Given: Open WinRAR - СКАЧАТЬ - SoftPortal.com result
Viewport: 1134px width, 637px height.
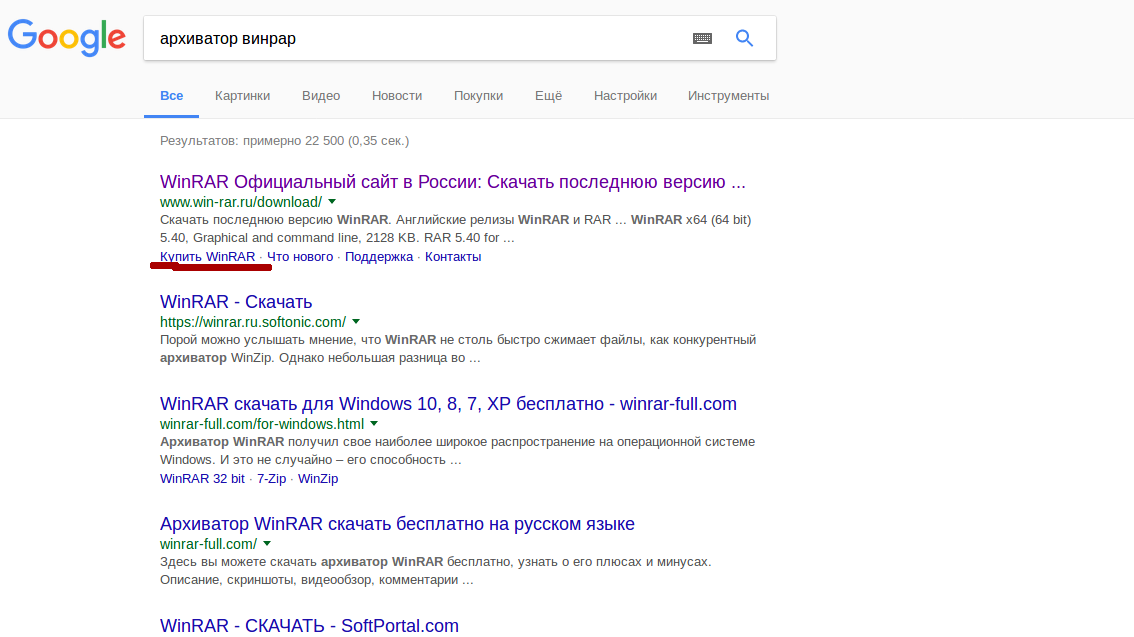Looking at the screenshot, I should click(310, 625).
